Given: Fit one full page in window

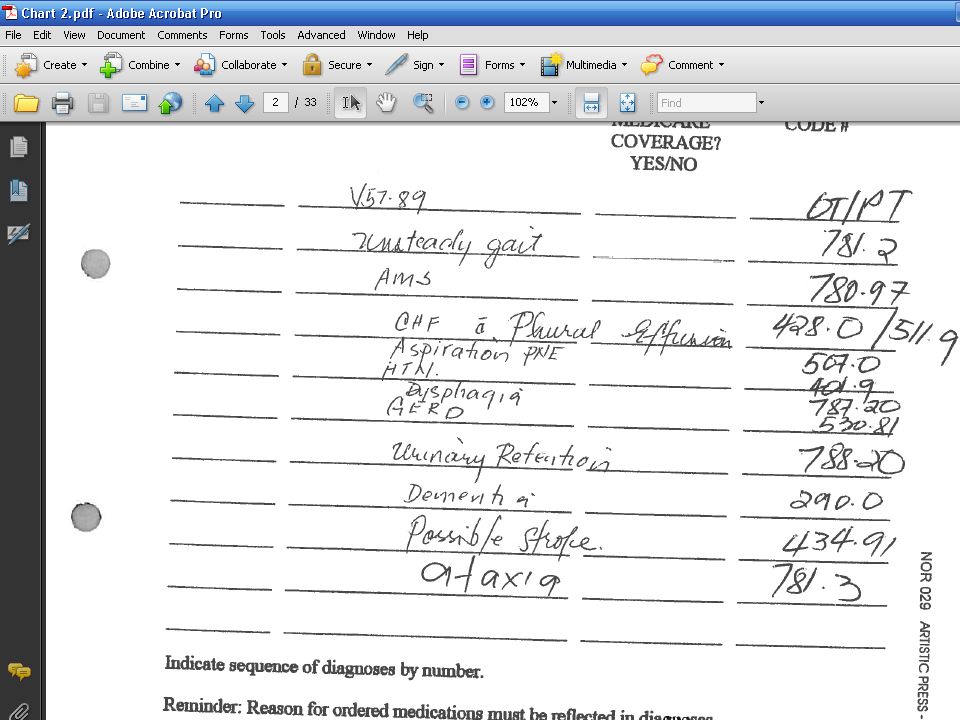Looking at the screenshot, I should [628, 103].
